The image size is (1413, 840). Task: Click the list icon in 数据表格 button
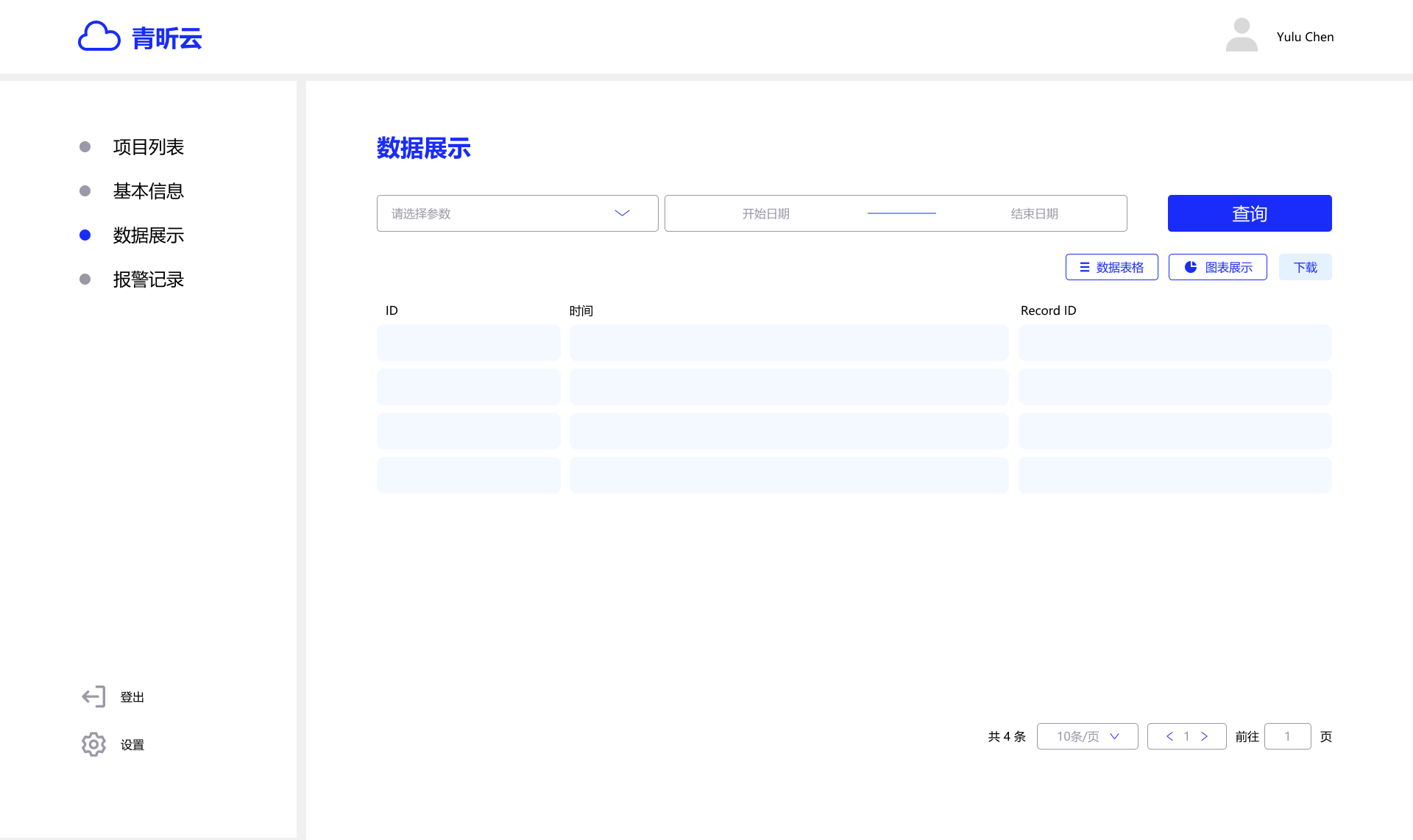pos(1084,267)
